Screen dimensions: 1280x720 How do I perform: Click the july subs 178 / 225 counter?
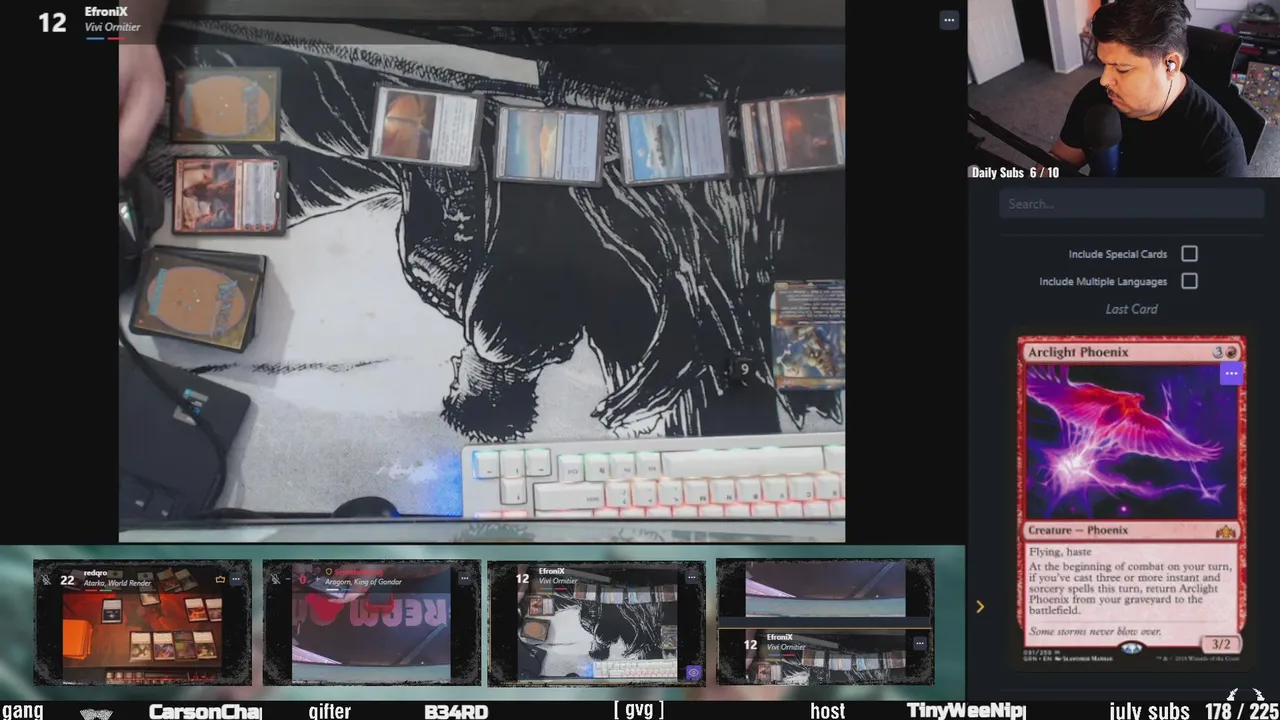[x=1194, y=711]
